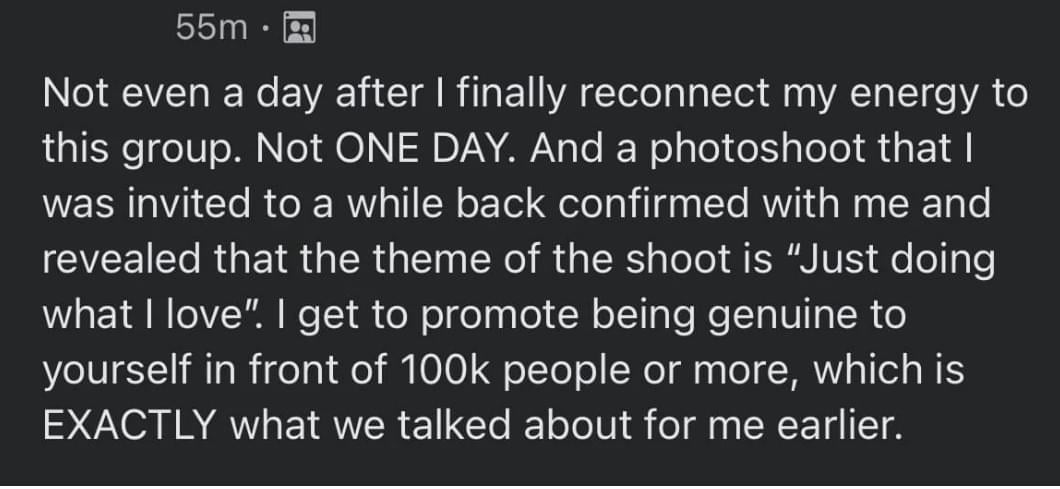Click the dot separator after the timestamp

coord(267,30)
